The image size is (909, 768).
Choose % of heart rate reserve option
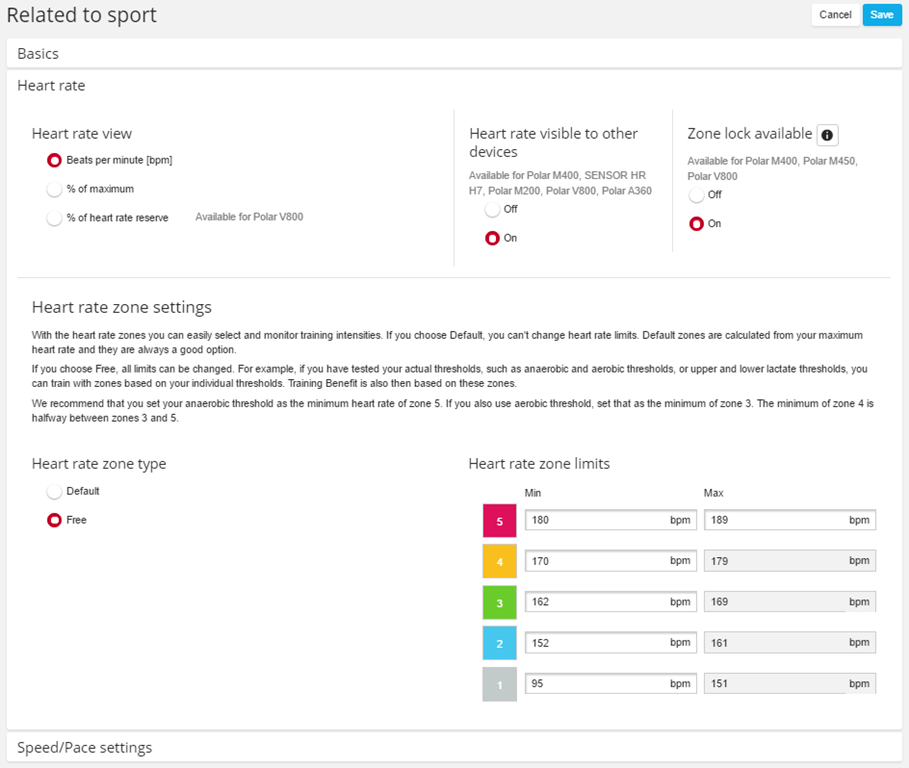55,218
